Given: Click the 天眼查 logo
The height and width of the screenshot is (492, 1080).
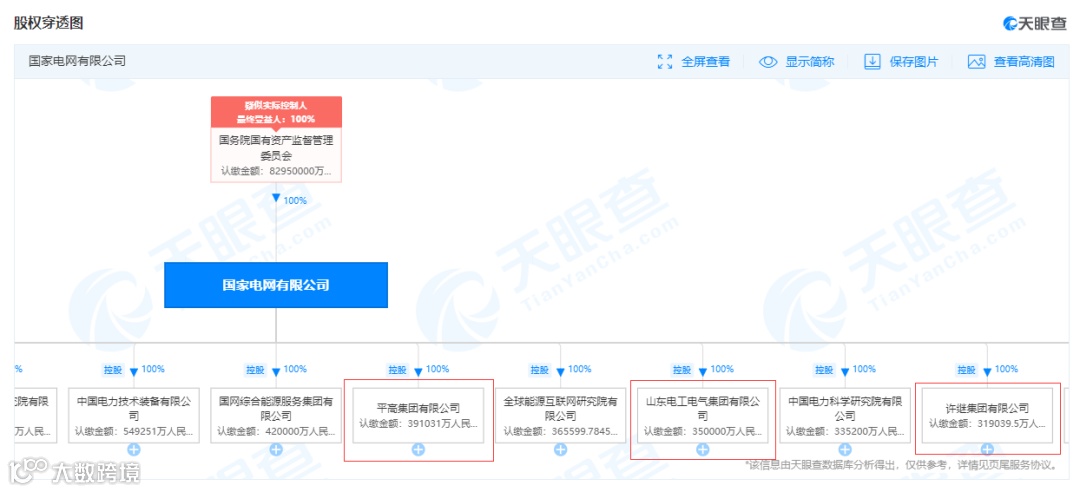Looking at the screenshot, I should coord(1035,23).
